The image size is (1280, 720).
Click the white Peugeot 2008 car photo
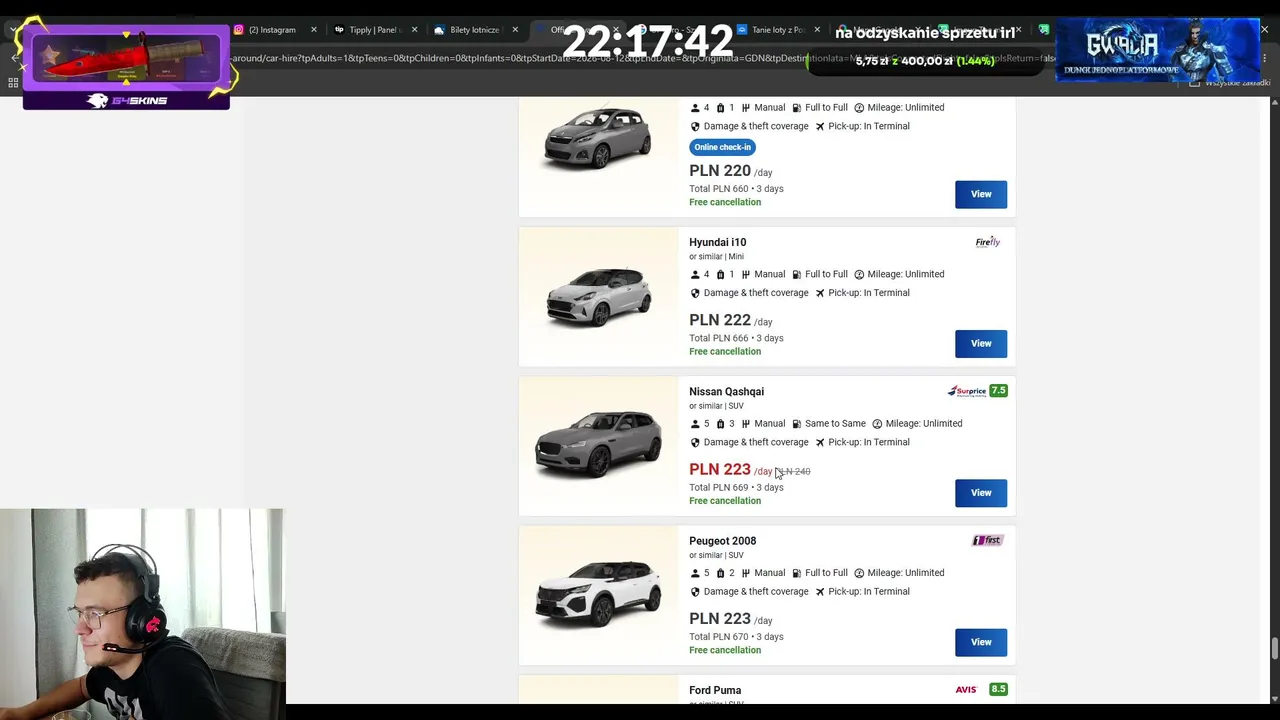click(x=598, y=594)
